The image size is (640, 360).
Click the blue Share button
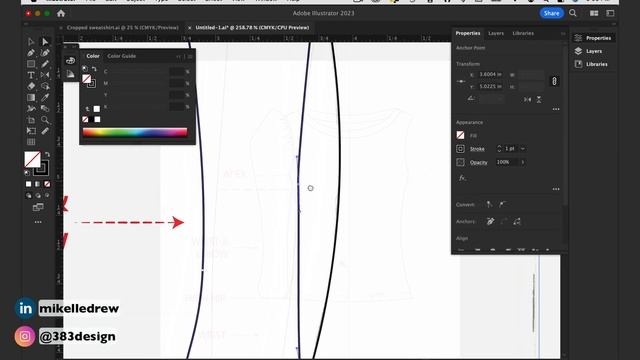[551, 13]
